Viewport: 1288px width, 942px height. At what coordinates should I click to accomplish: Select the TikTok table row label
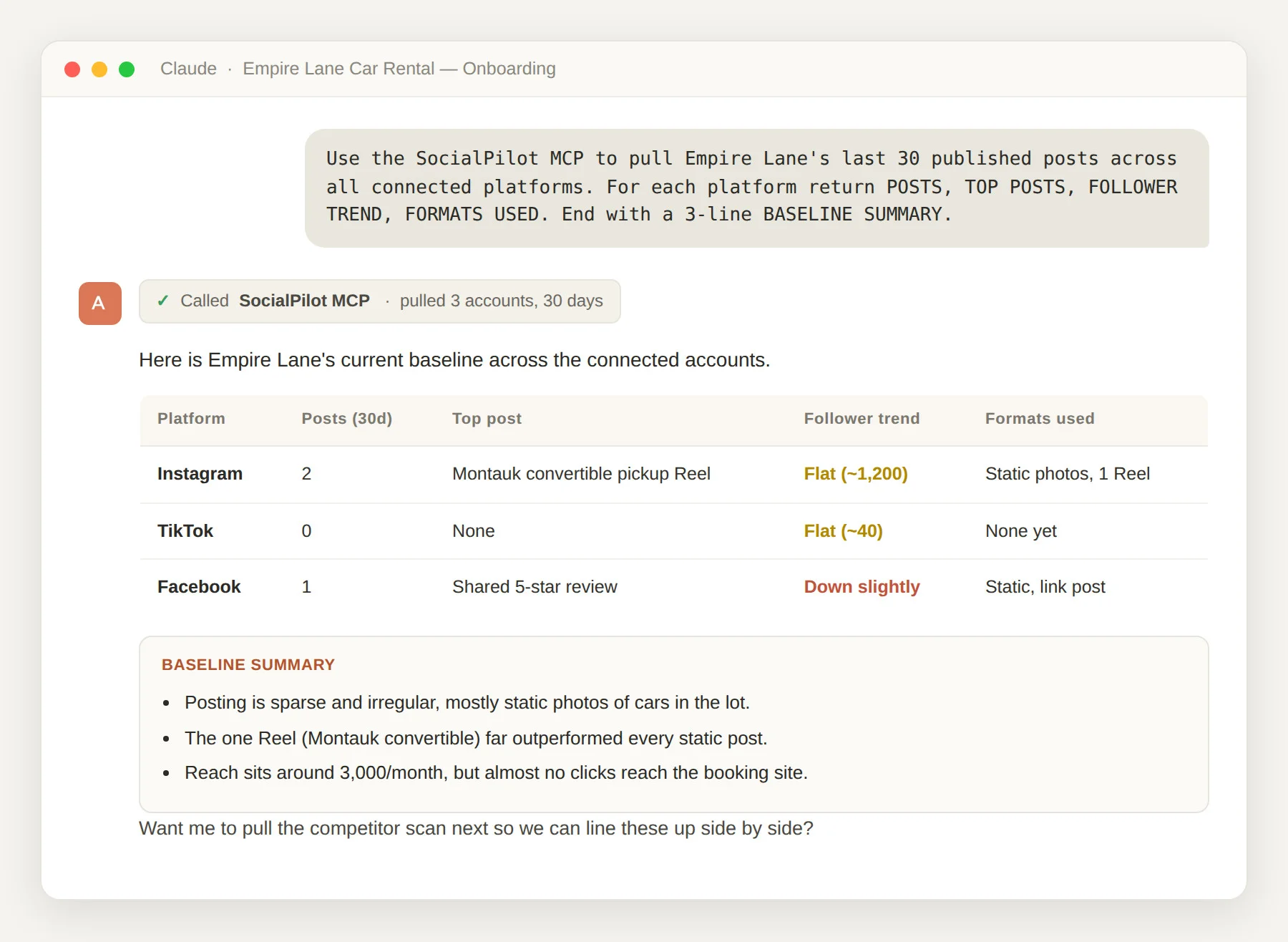click(185, 531)
